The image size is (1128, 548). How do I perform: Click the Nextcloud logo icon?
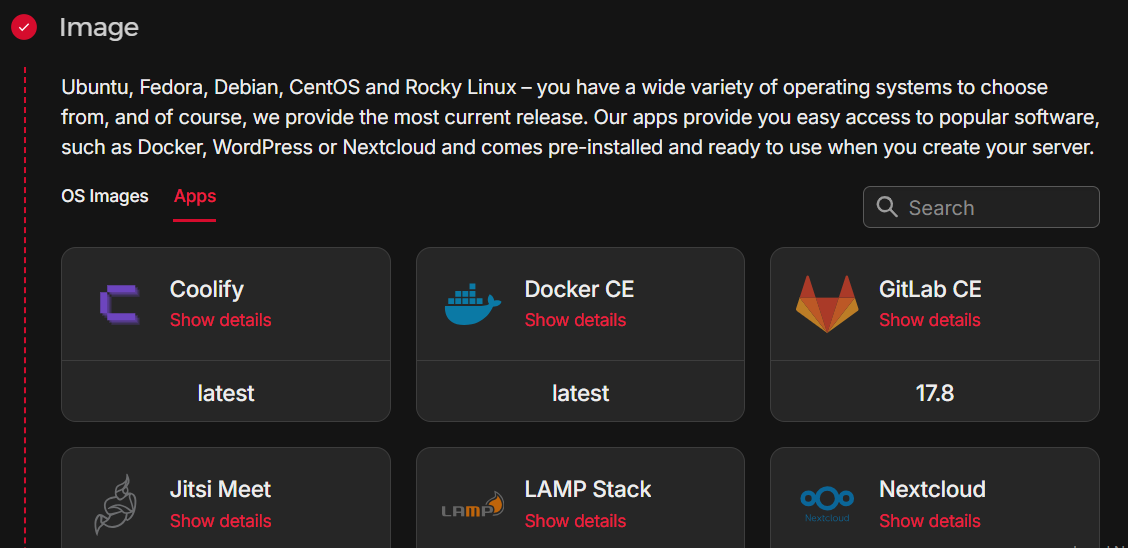(827, 503)
